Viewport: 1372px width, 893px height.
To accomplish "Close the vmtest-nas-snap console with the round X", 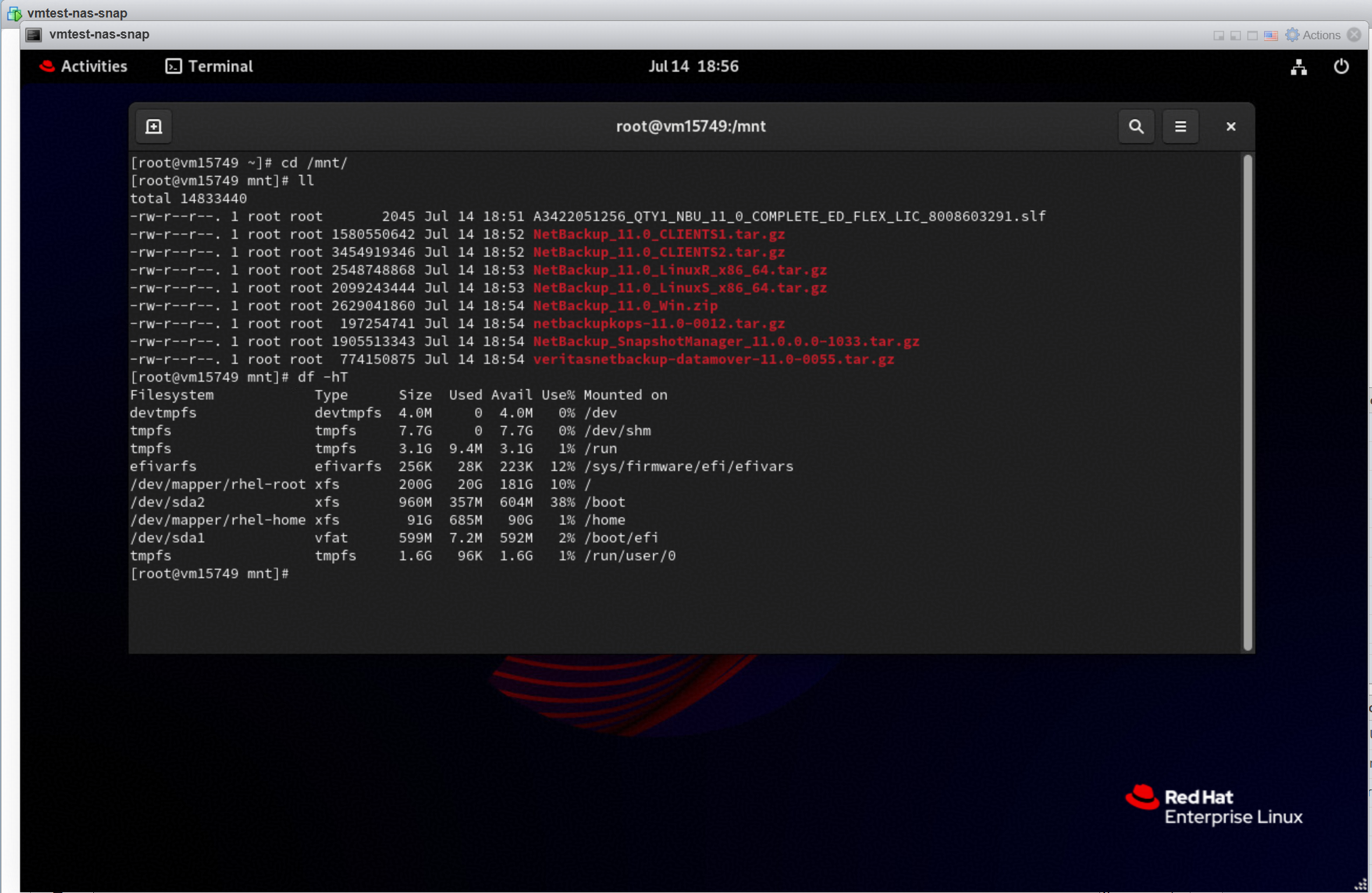I will 1354,34.
